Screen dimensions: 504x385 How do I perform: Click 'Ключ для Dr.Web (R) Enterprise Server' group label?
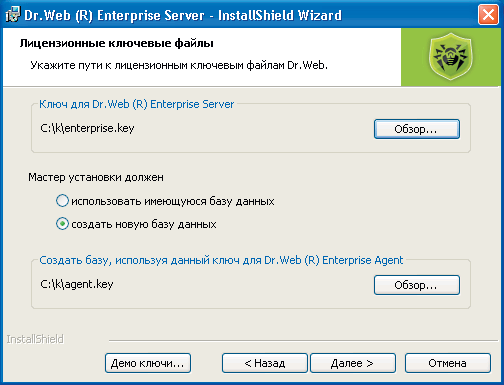pos(137,104)
